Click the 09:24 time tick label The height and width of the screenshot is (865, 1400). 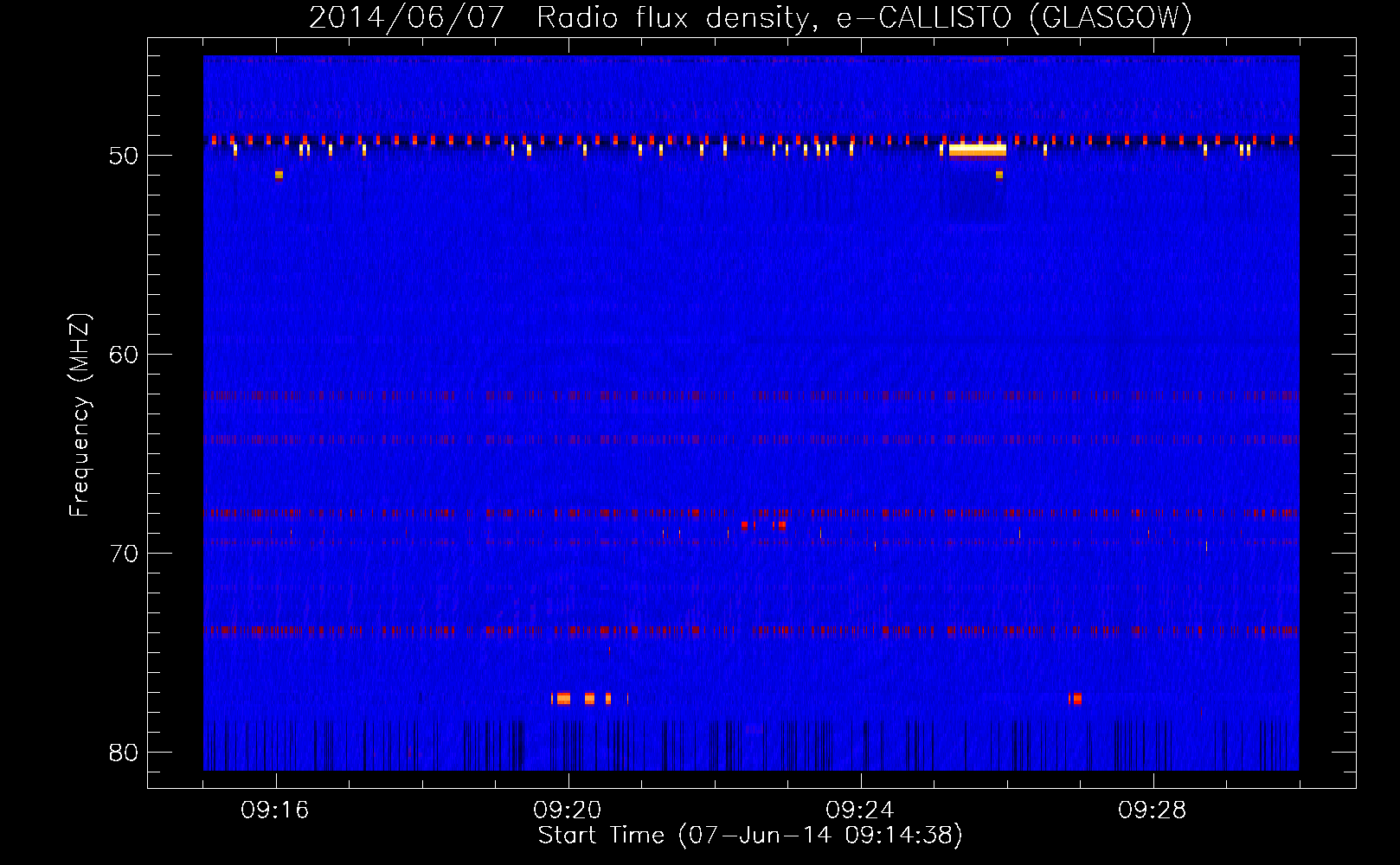click(860, 811)
